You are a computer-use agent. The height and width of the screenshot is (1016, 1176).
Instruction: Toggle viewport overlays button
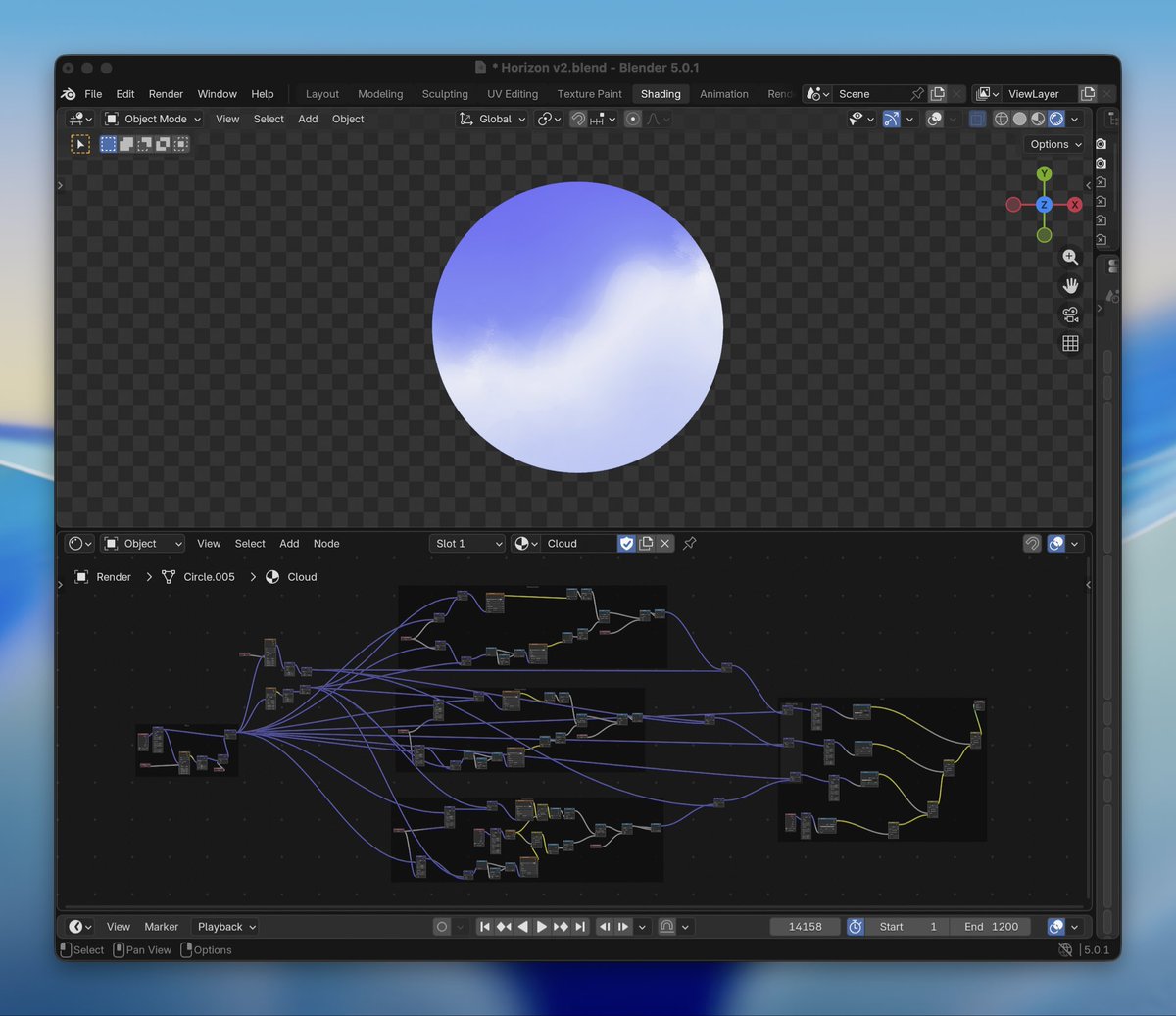(935, 119)
